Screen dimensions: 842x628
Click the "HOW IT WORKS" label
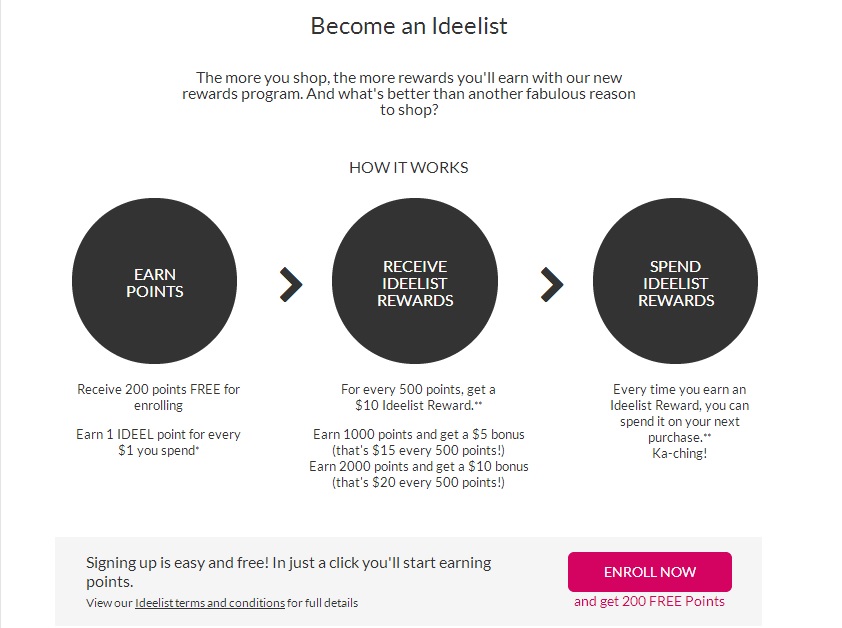coord(408,167)
